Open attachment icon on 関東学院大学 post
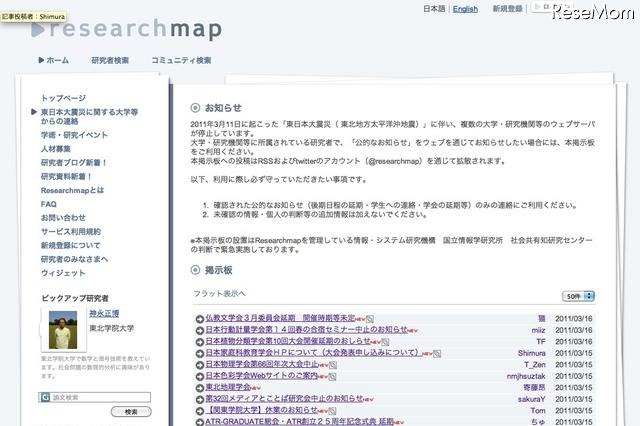The width and height of the screenshot is (640, 426). click(x=332, y=411)
